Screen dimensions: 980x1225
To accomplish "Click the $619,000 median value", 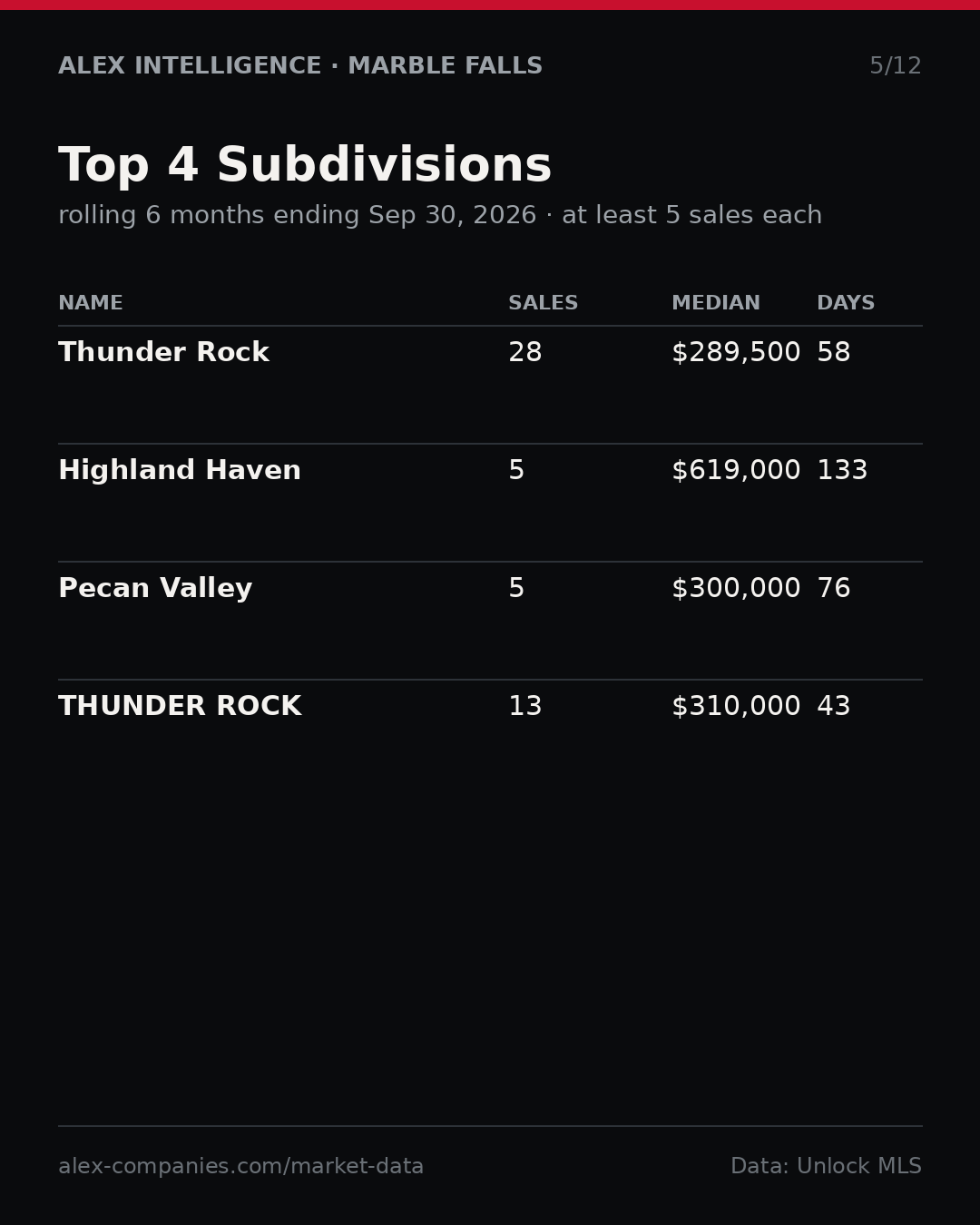I will point(736,471).
